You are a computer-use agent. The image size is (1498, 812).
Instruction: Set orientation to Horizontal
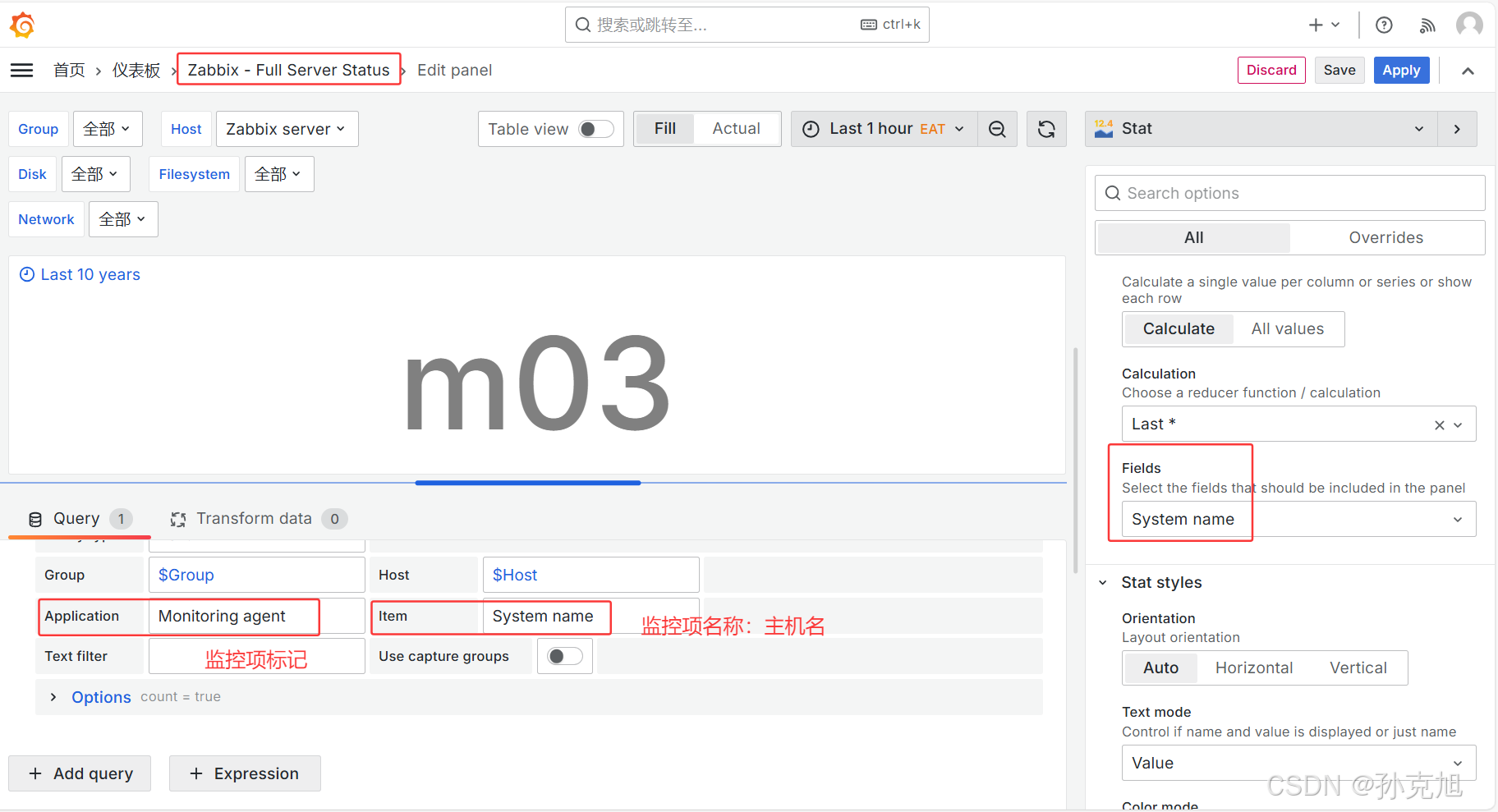tap(1254, 668)
